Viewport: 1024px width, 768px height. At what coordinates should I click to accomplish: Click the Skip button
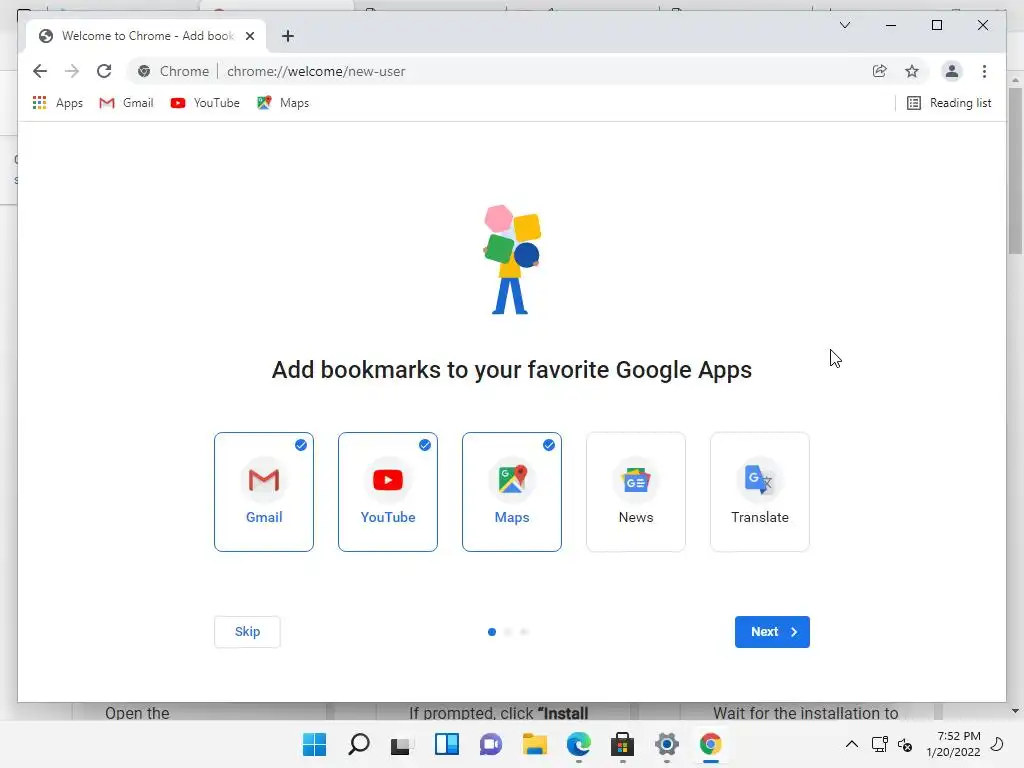[x=248, y=632]
